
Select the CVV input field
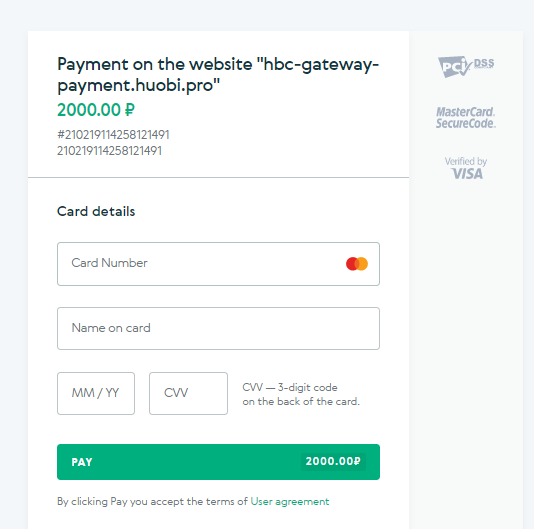[188, 393]
